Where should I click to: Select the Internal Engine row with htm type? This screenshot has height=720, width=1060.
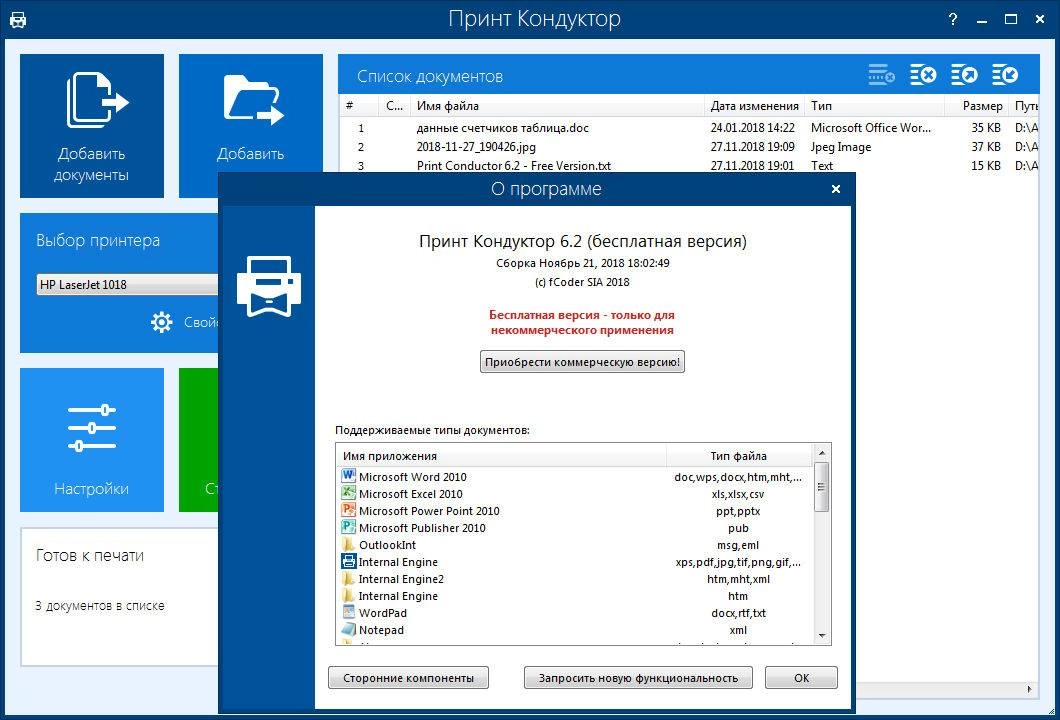pos(574,596)
